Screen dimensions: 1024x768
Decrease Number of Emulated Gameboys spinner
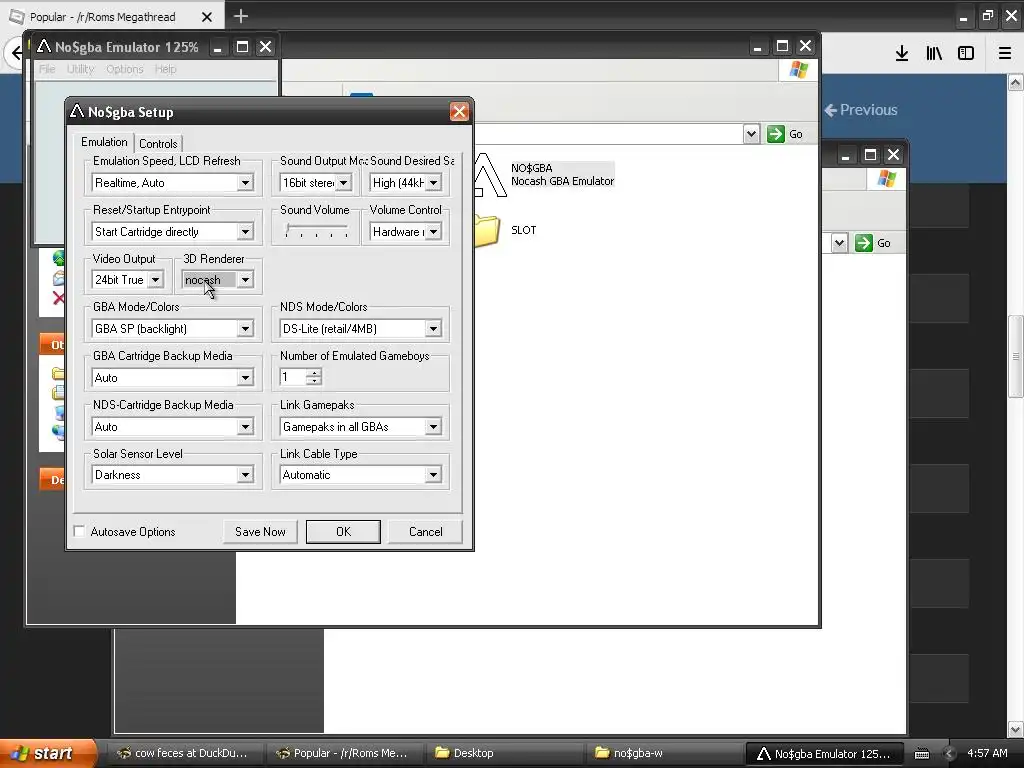pyautogui.click(x=315, y=381)
